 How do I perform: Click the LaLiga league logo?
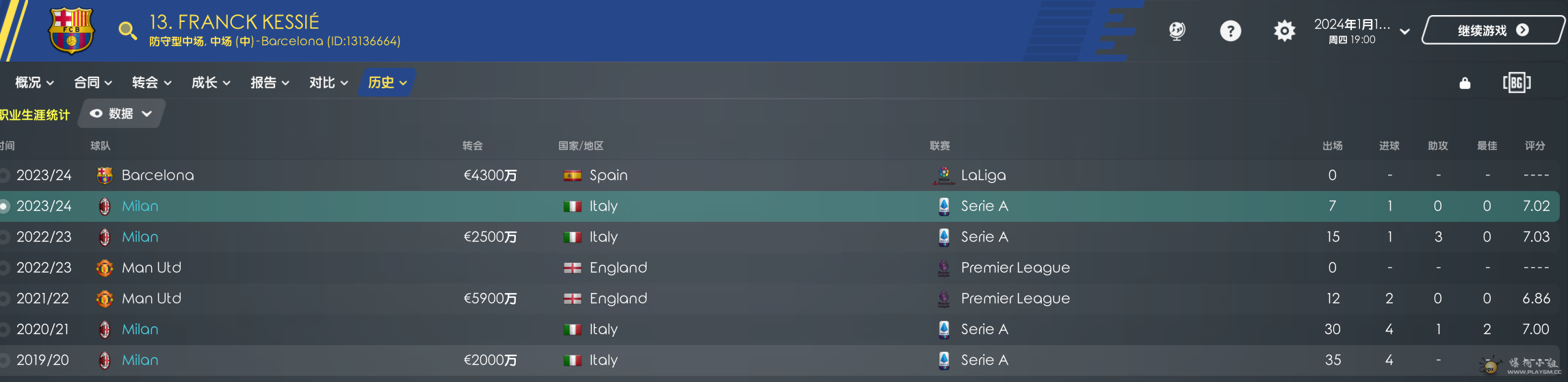tap(944, 175)
